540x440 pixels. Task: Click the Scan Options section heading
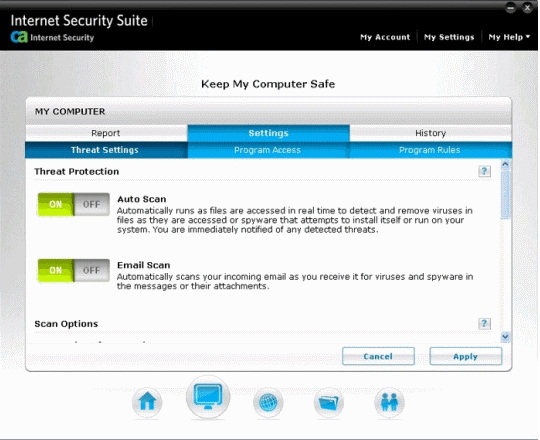point(66,324)
